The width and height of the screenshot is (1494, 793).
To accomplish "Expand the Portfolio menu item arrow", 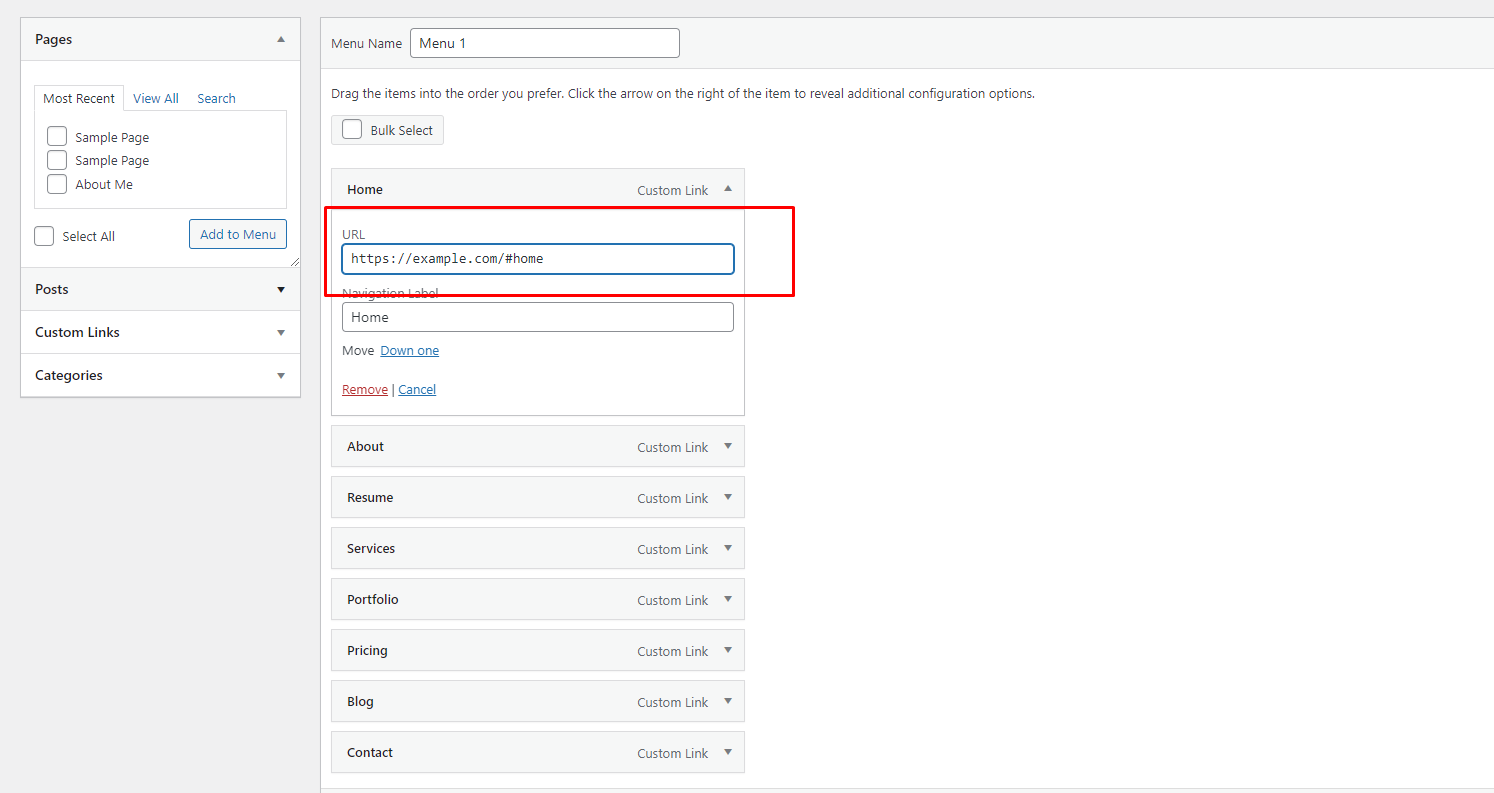I will [727, 600].
